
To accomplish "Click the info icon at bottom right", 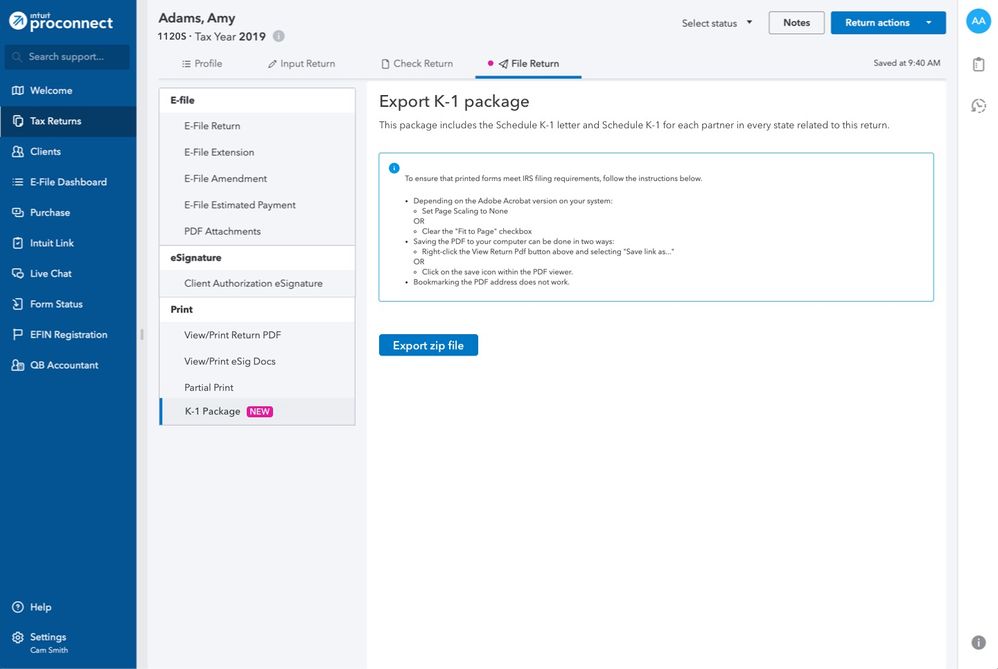I will point(978,642).
